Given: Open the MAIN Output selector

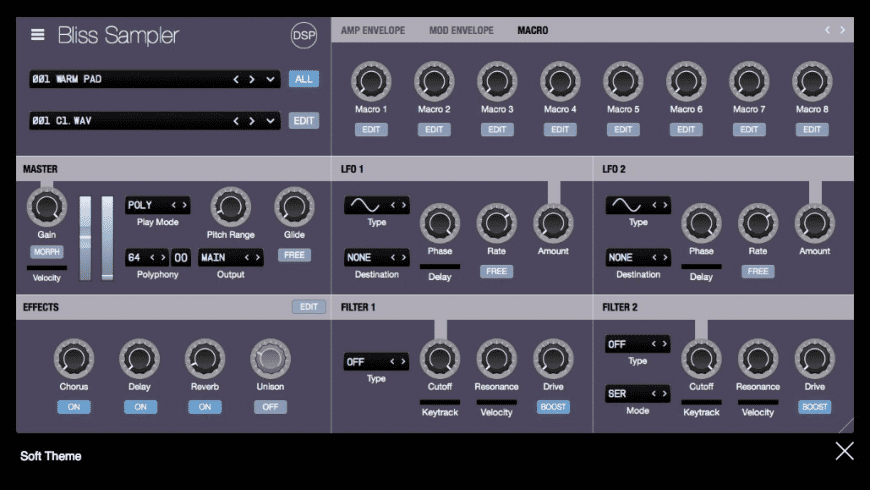Looking at the screenshot, I should pos(230,257).
